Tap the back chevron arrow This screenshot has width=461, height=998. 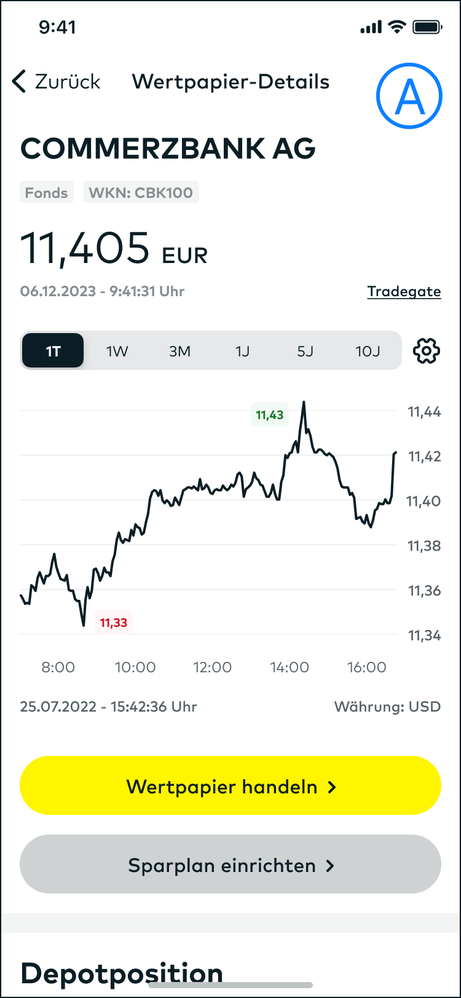click(x=19, y=82)
